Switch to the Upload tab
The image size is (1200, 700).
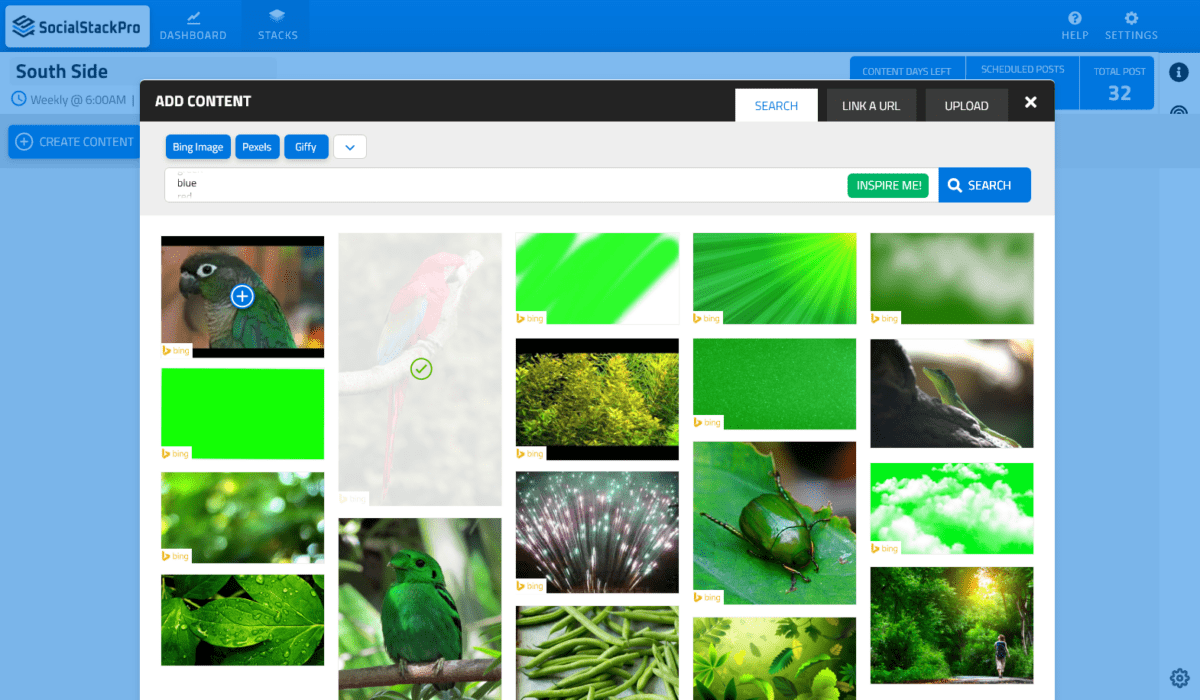966,106
